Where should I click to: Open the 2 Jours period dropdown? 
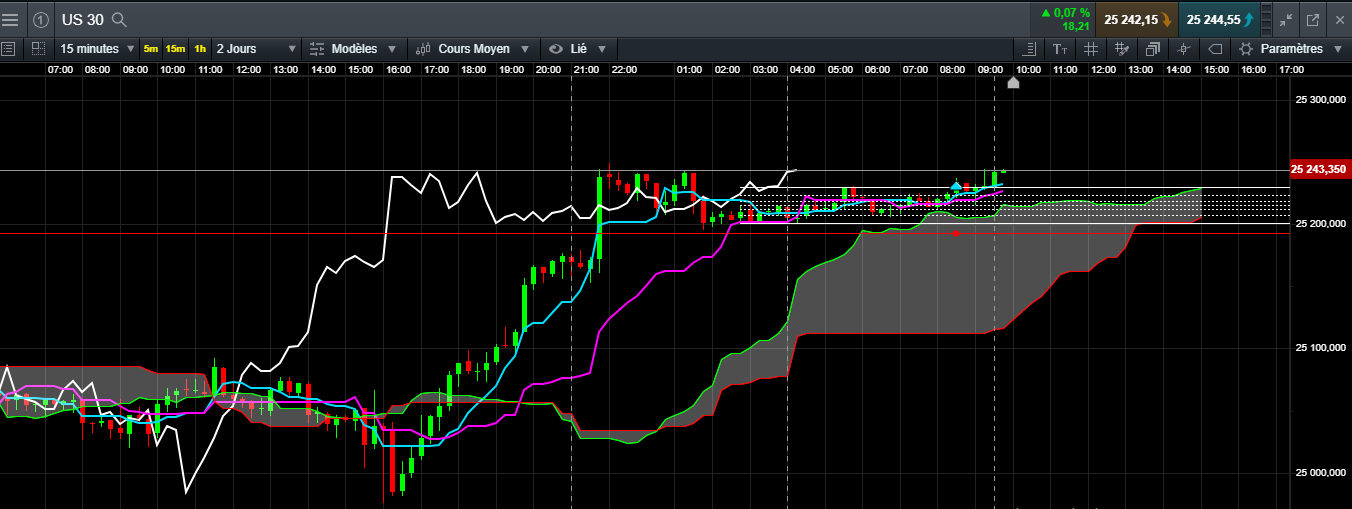(256, 48)
